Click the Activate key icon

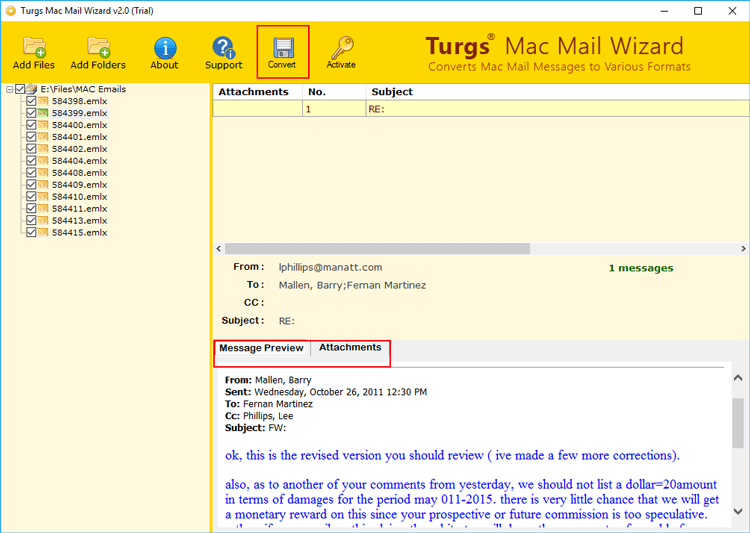tap(342, 47)
